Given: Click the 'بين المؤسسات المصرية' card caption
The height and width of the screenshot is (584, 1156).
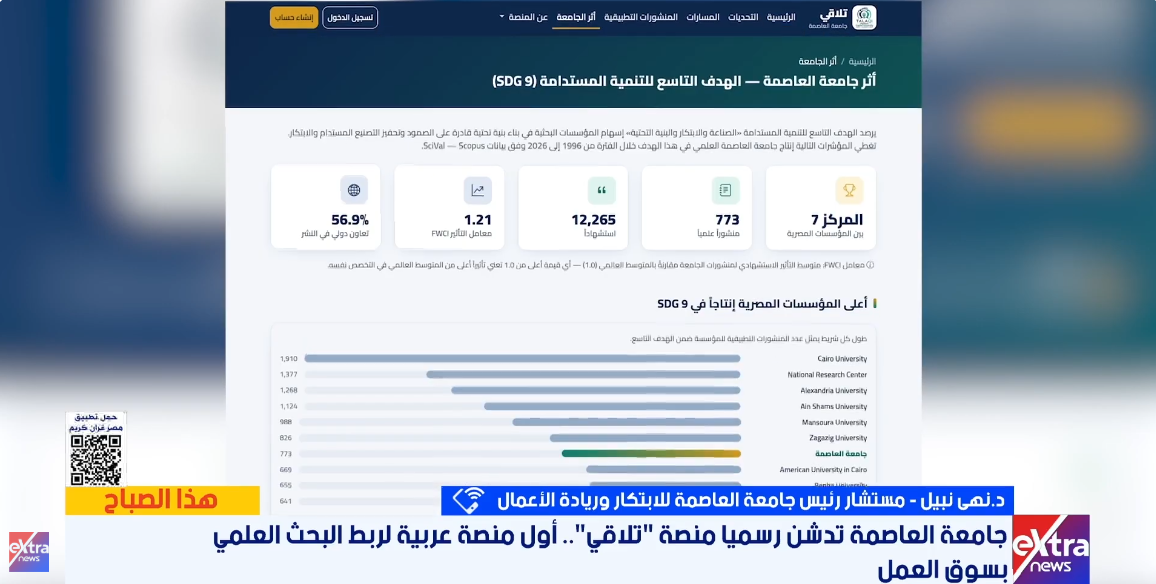Looking at the screenshot, I should [824, 234].
